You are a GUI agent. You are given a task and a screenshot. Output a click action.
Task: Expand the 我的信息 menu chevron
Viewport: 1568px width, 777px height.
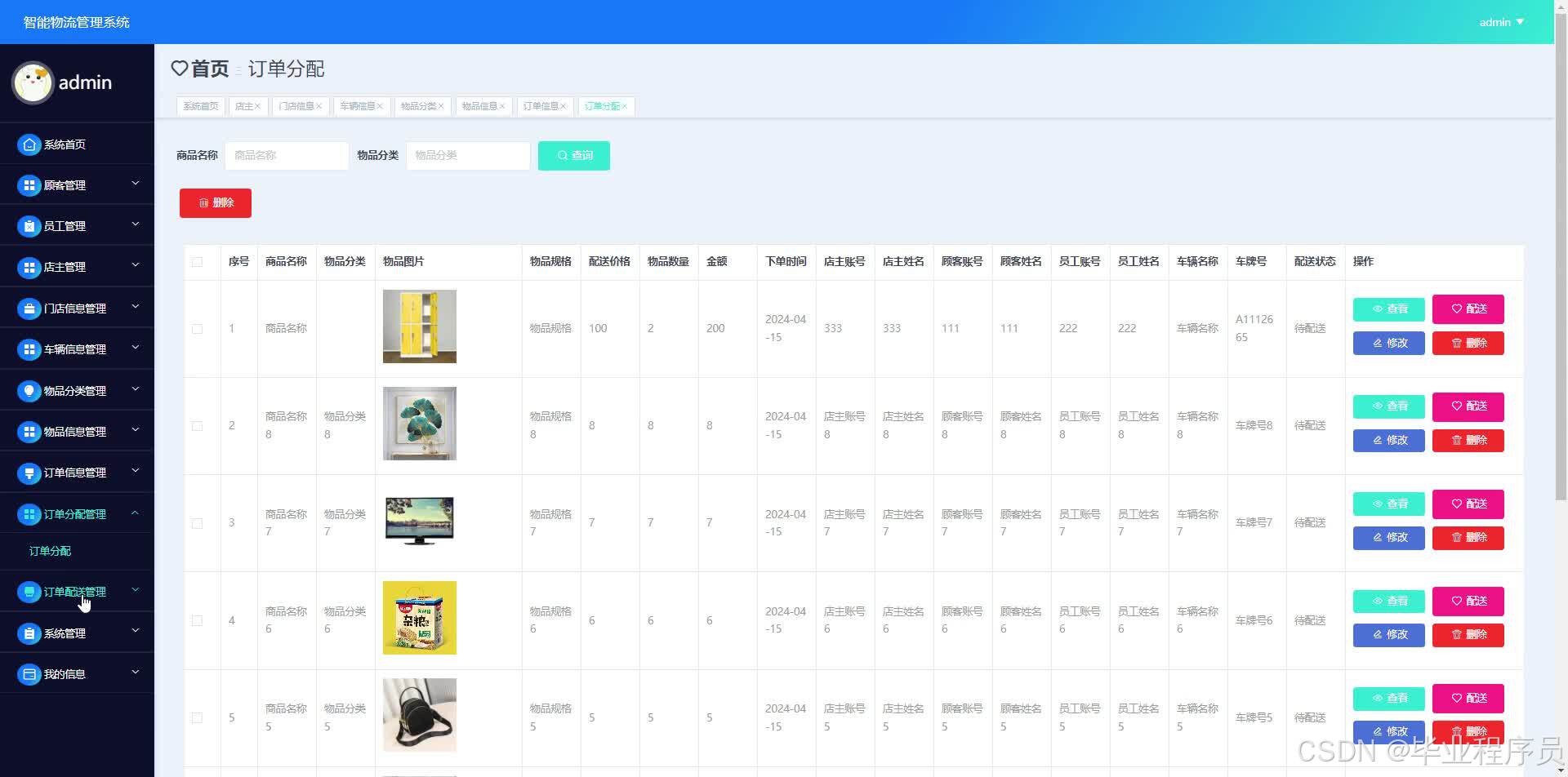(136, 673)
